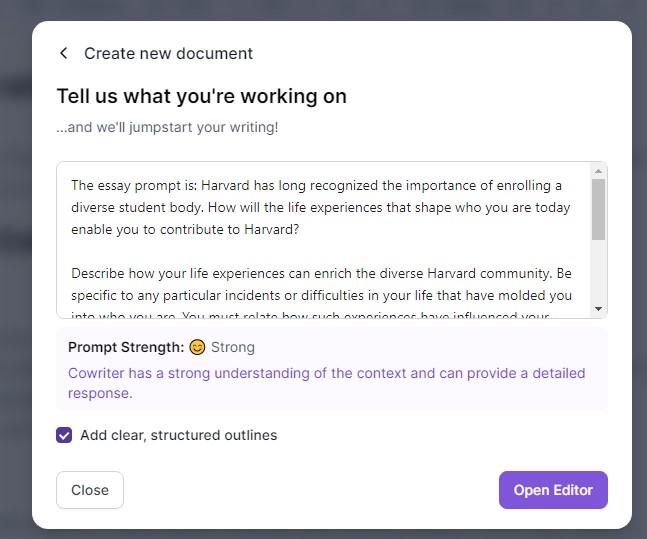The width and height of the screenshot is (647, 539).
Task: Click the "Prompt Strength:" label
Action: point(126,347)
